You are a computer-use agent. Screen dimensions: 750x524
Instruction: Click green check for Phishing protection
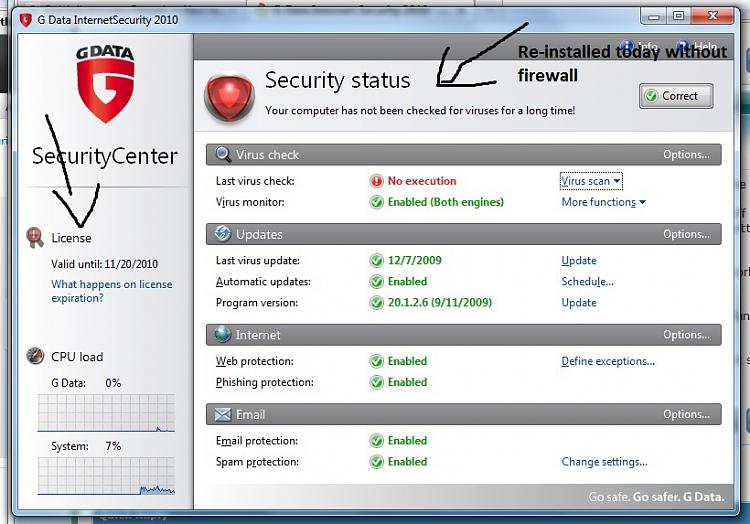[x=376, y=382]
